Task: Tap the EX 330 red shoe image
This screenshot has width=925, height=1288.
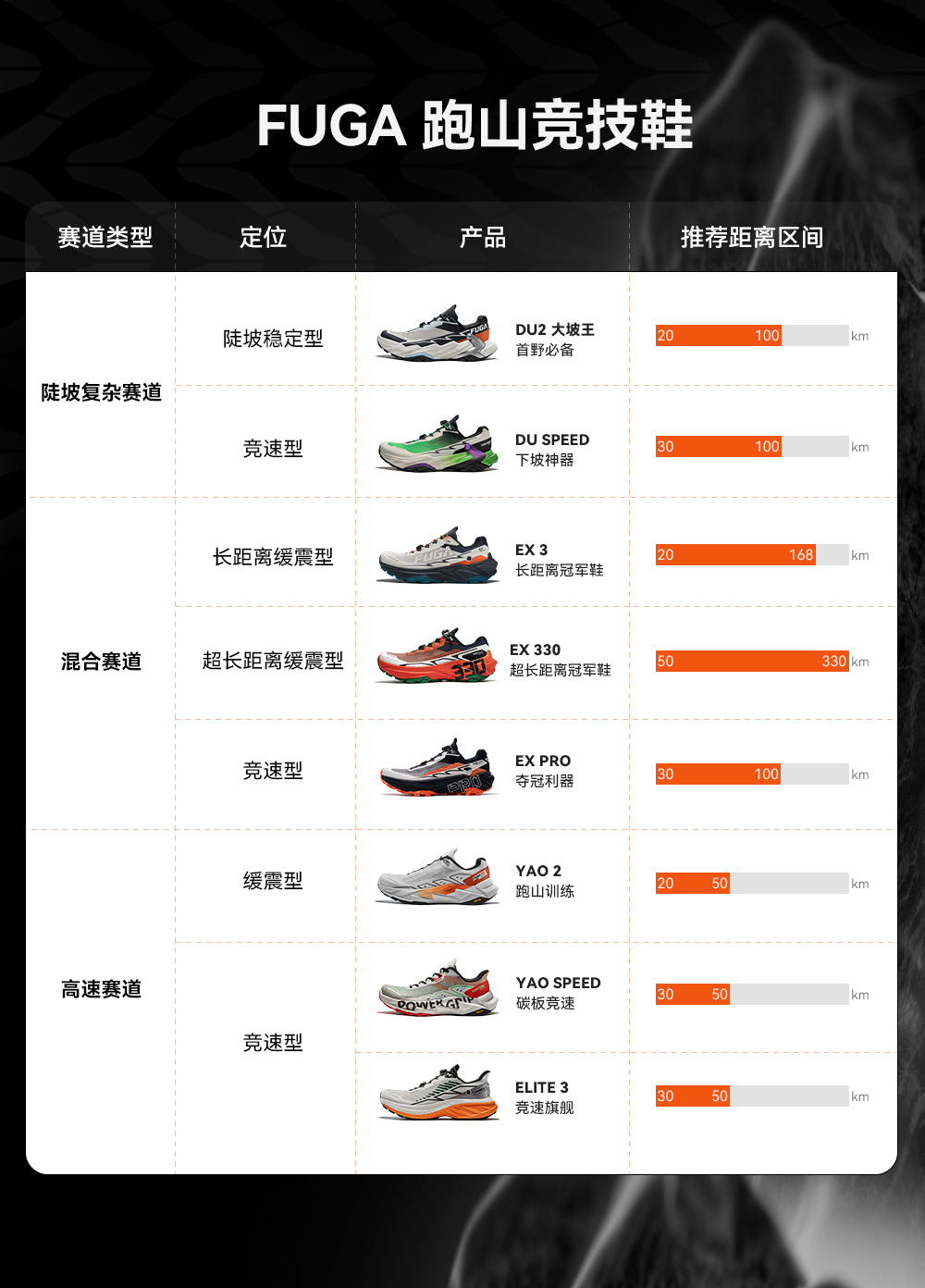Action: (437, 656)
